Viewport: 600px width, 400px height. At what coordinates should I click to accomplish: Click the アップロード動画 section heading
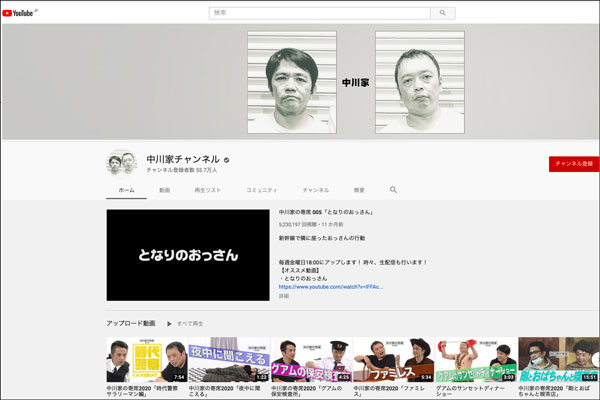[x=130, y=324]
